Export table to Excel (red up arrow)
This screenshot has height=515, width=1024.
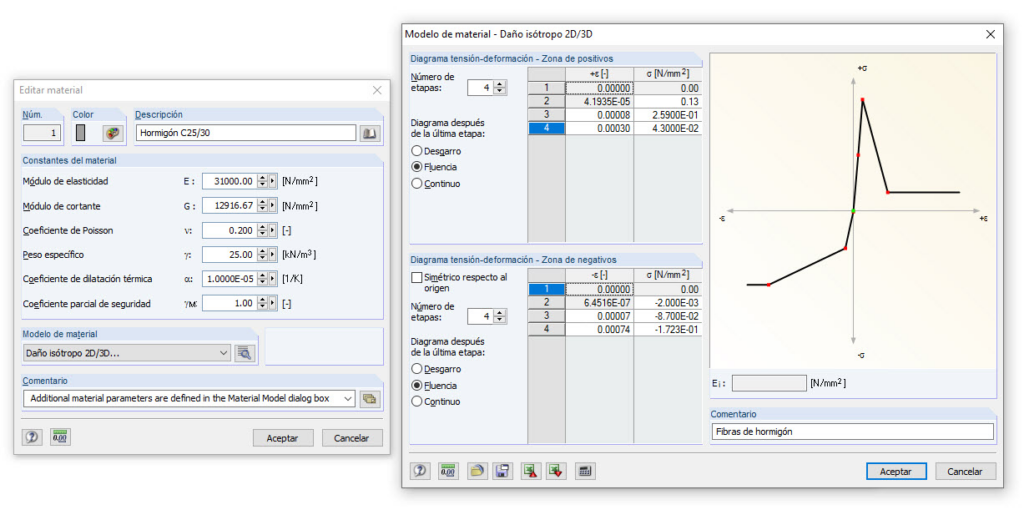(x=531, y=470)
